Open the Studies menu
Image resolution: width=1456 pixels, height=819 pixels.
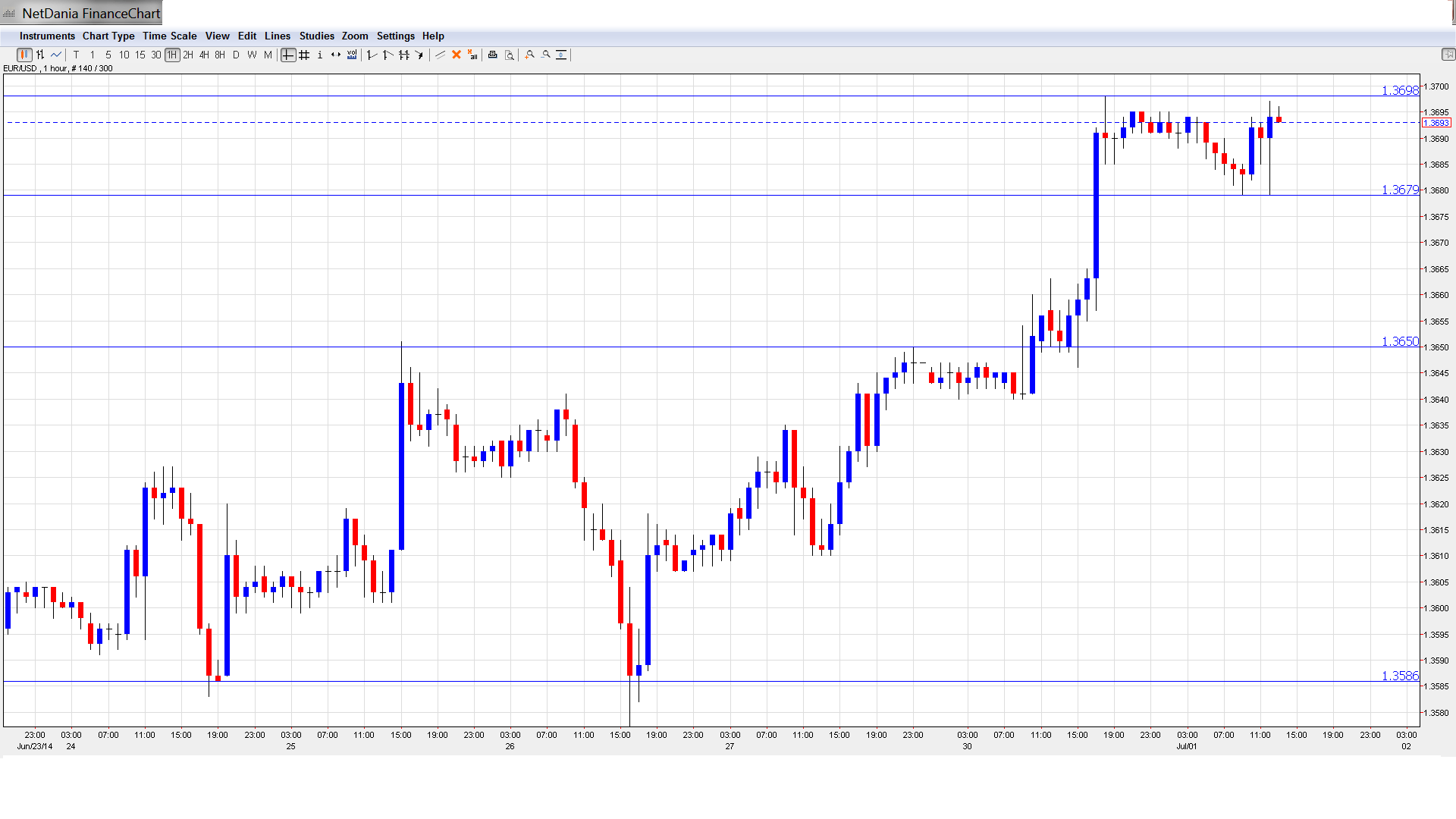tap(316, 36)
